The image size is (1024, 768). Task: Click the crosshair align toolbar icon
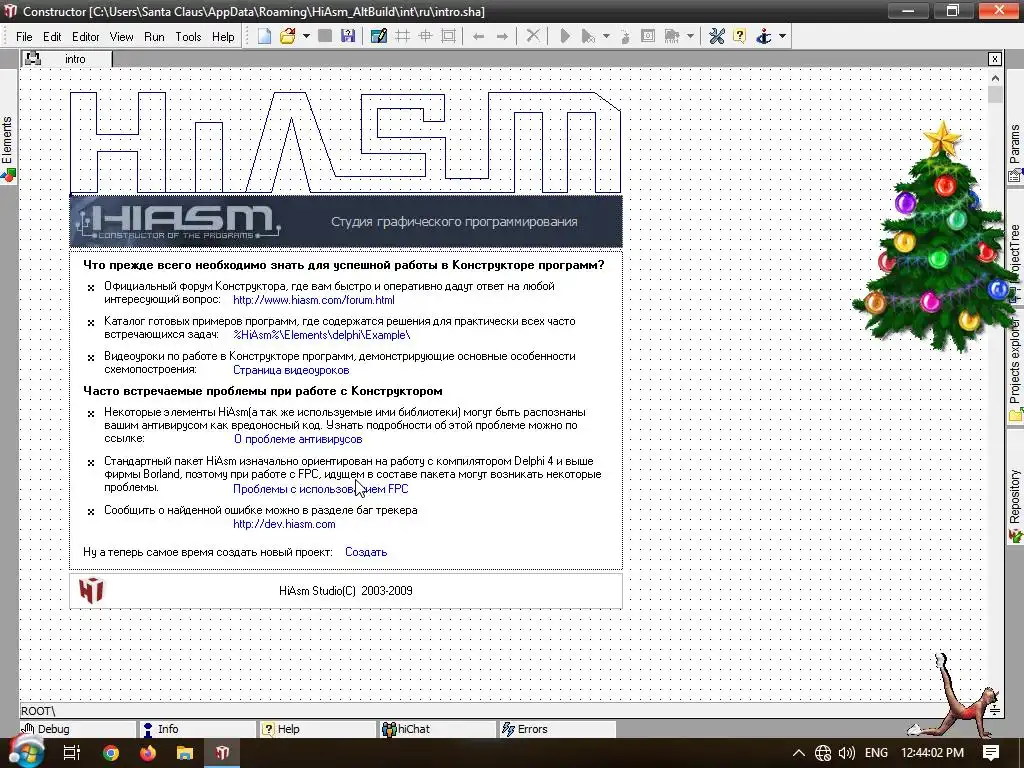425,37
